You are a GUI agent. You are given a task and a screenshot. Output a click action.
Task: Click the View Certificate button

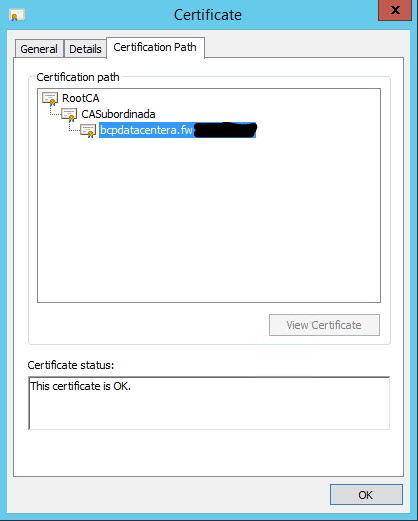[324, 325]
